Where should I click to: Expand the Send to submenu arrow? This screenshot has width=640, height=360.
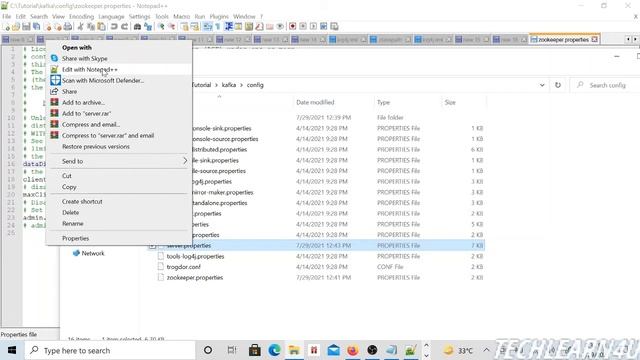tap(185, 161)
